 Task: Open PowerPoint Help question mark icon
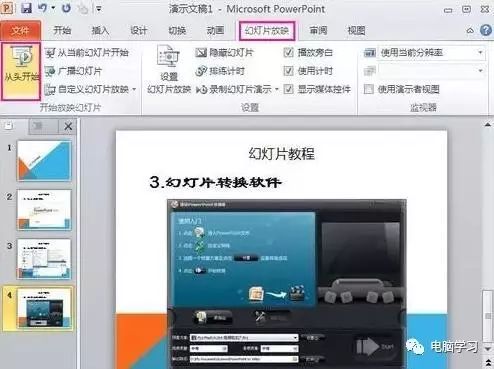[486, 30]
